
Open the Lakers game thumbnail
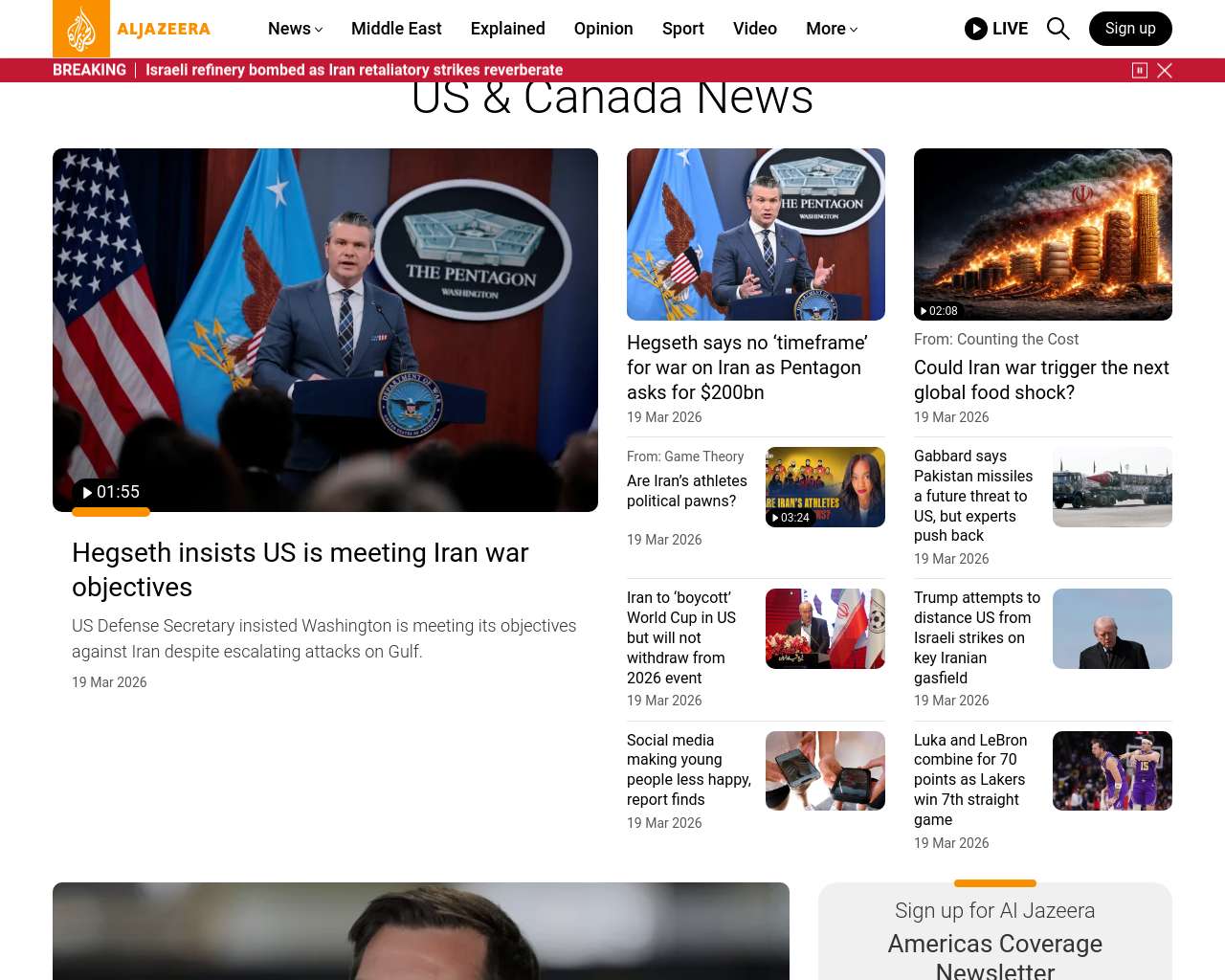click(1112, 770)
